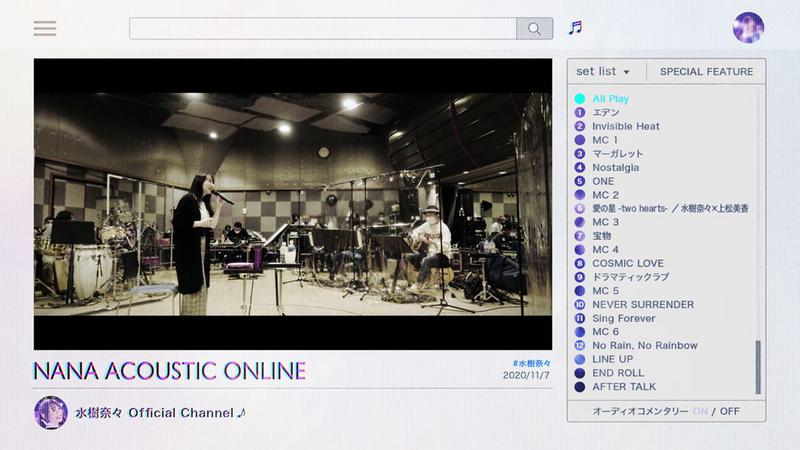800x450 pixels.
Task: Select NEVER SURRENDER track
Action: pyautogui.click(x=642, y=304)
